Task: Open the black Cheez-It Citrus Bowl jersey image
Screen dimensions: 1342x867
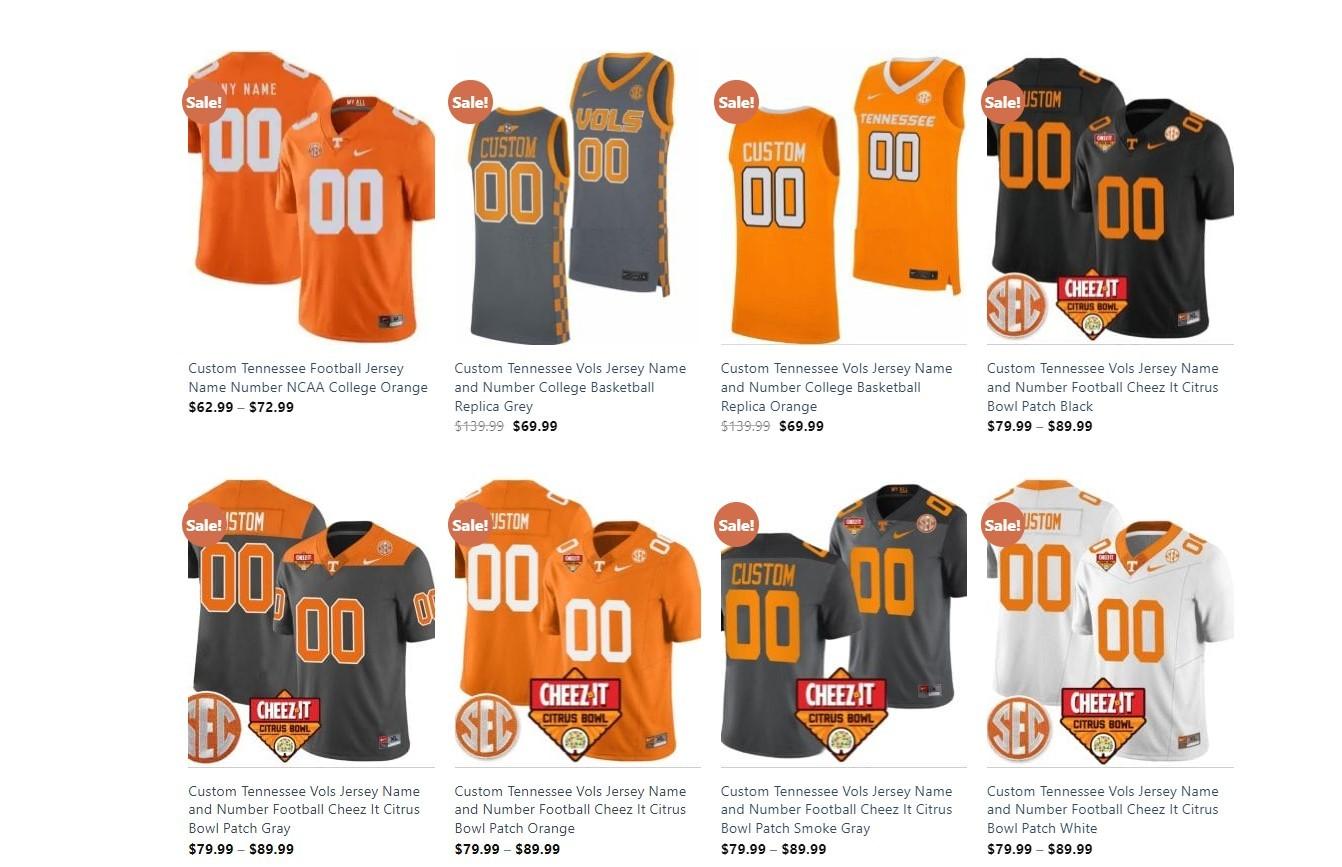Action: point(1110,197)
